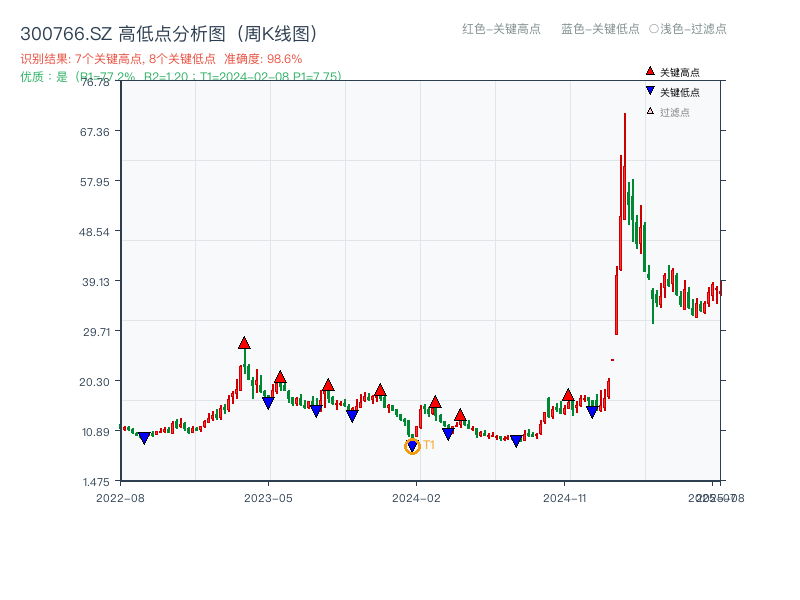This screenshot has width=800, height=600.
Task: Click the orange circled T1 marker on the chart
Action: tap(412, 446)
